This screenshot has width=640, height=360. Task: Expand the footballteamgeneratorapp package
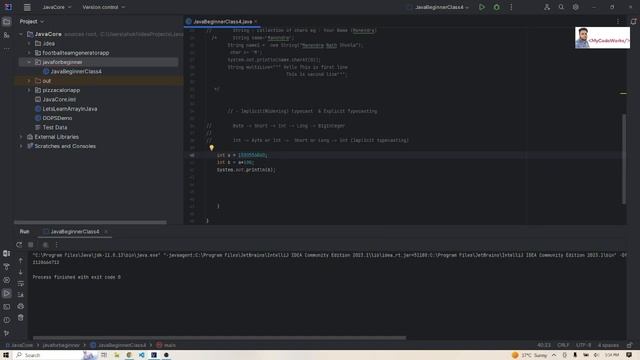point(29,53)
